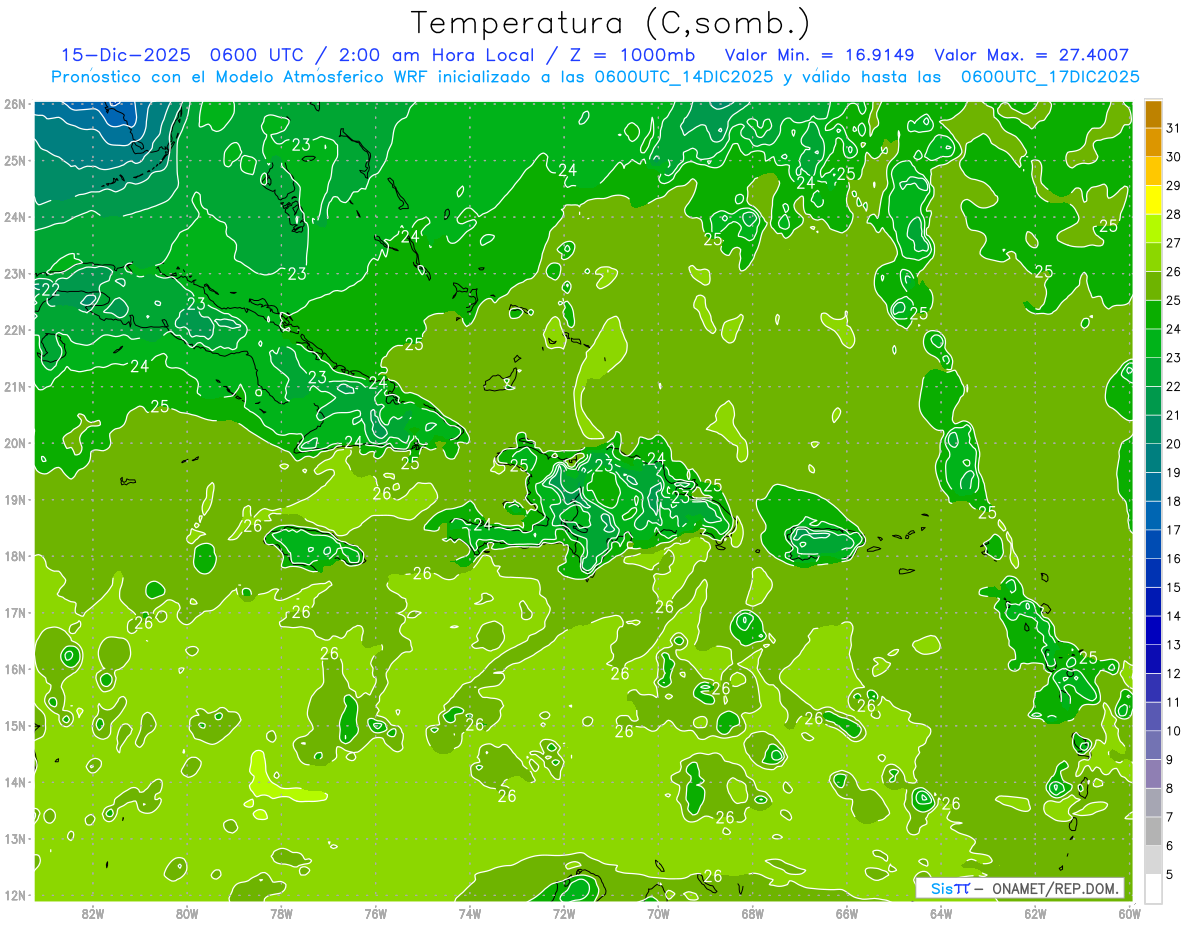Select the gray legend swatch between 6 and 7

1153,831
